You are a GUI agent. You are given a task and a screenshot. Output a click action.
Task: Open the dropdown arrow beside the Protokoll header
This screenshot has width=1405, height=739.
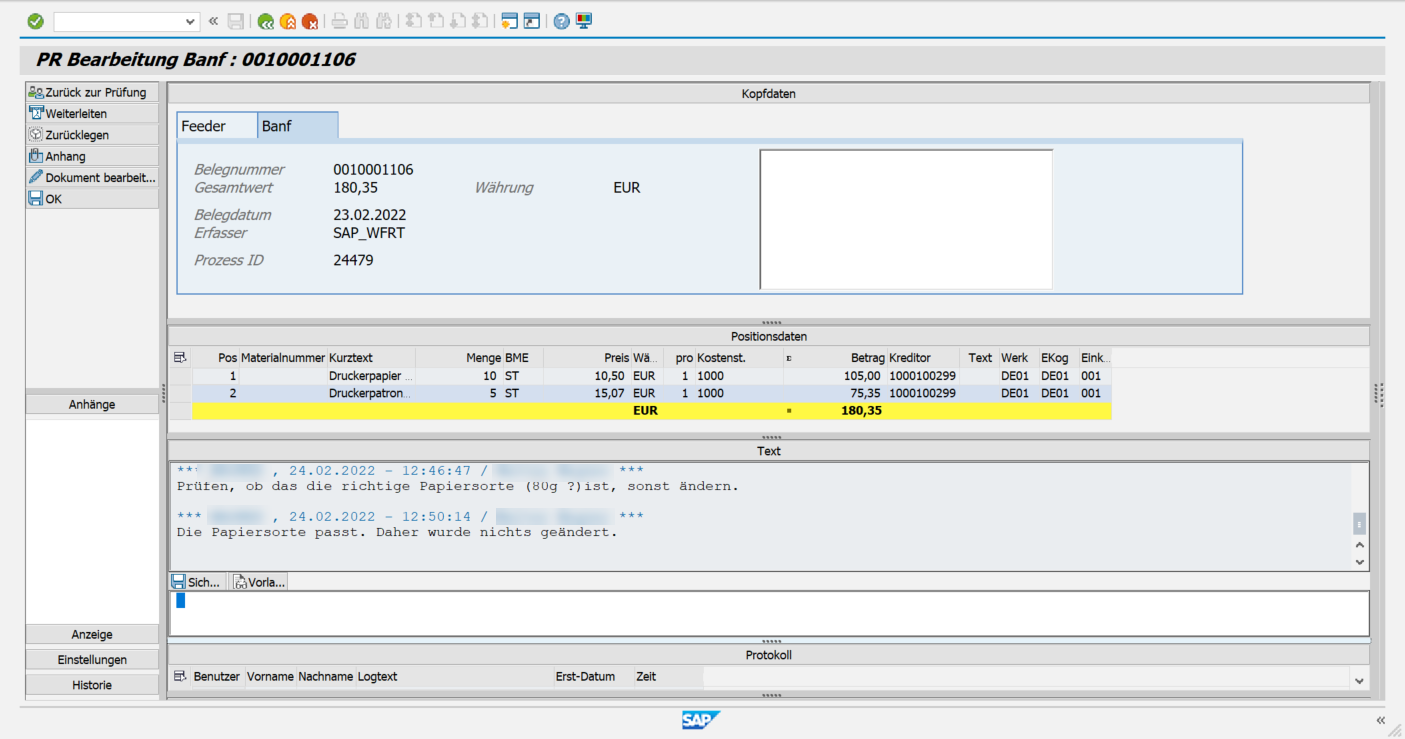tap(1359, 679)
